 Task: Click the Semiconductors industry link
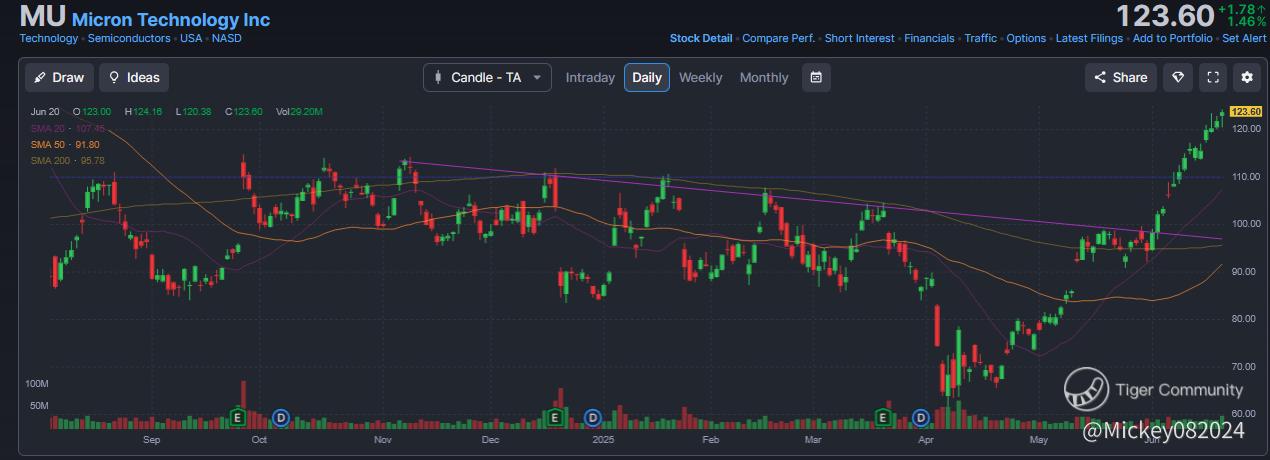(x=129, y=38)
